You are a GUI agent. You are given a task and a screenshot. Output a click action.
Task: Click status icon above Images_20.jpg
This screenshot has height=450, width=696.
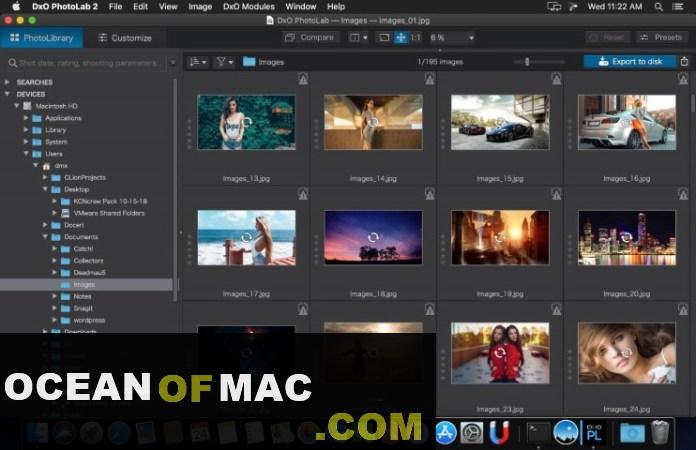pyautogui.click(x=683, y=193)
